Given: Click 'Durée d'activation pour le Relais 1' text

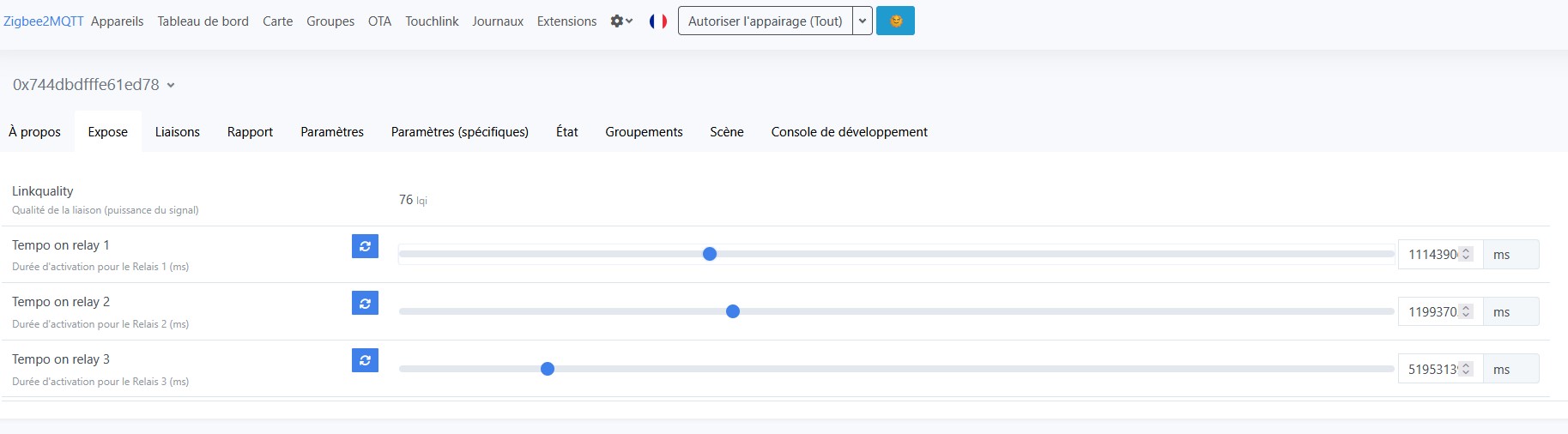Looking at the screenshot, I should tap(100, 267).
